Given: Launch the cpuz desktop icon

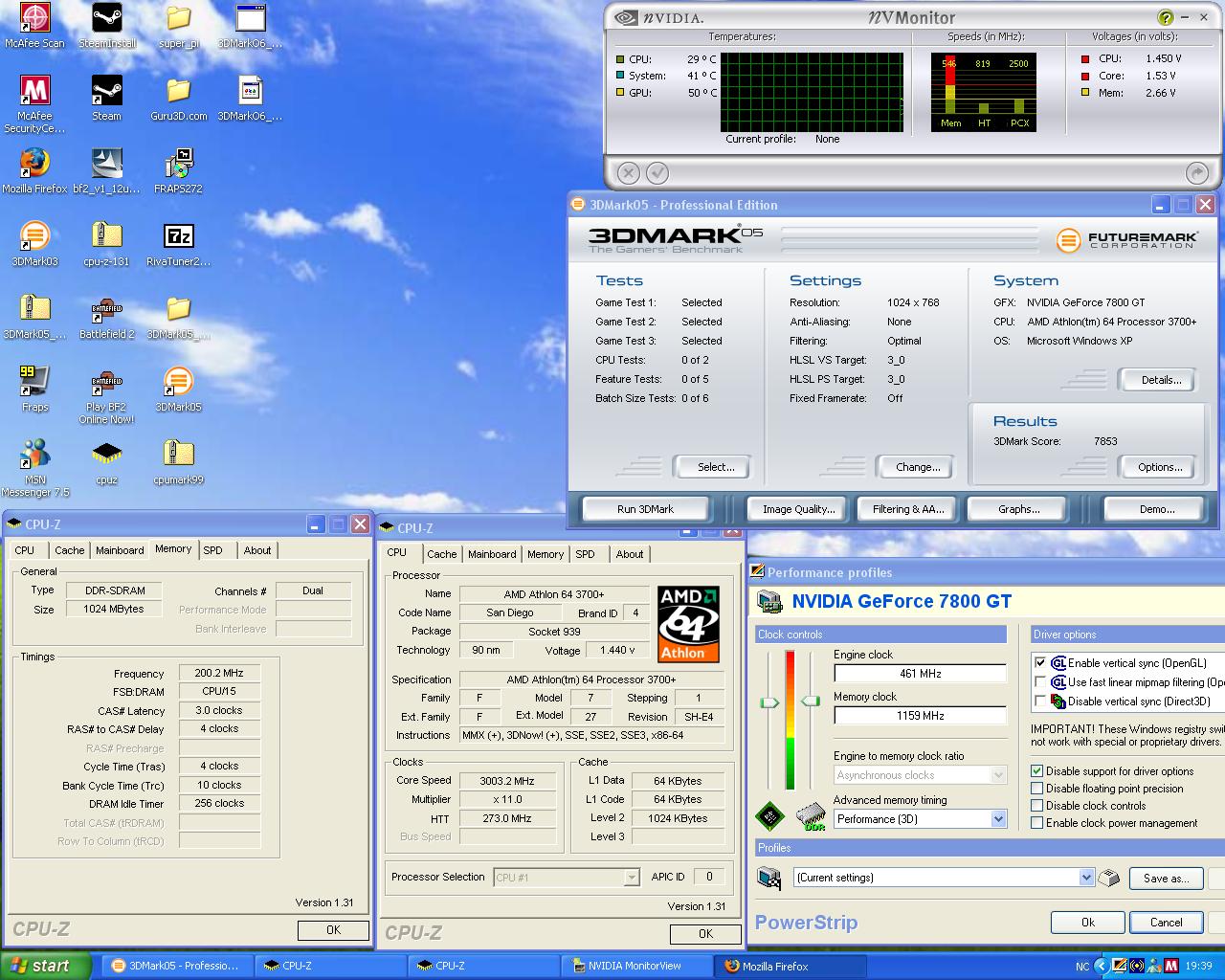Looking at the screenshot, I should pyautogui.click(x=106, y=462).
